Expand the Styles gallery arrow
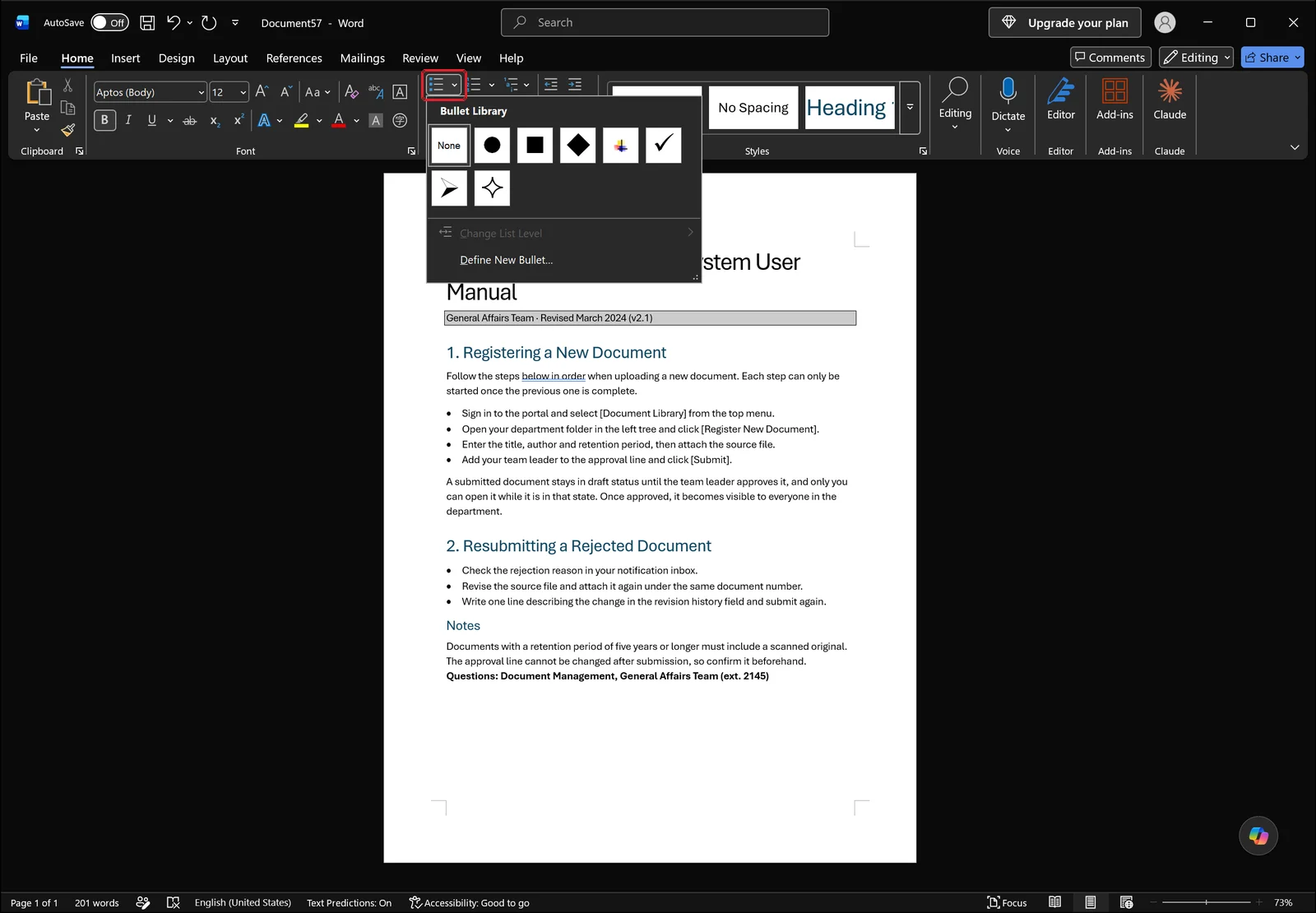The height and width of the screenshot is (913, 1316). (x=910, y=108)
